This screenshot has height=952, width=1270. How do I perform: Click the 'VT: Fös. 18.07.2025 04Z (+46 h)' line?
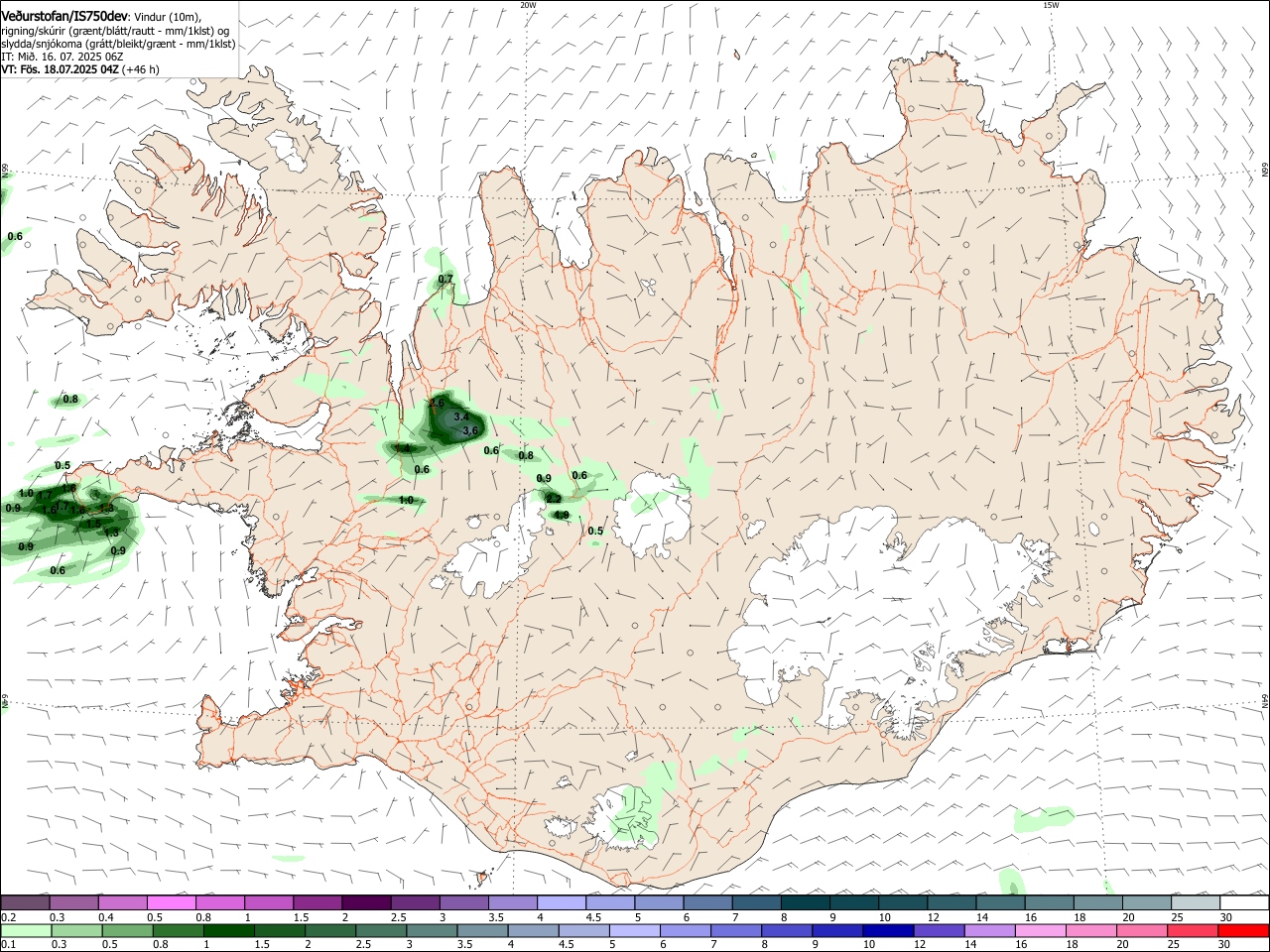[80, 69]
